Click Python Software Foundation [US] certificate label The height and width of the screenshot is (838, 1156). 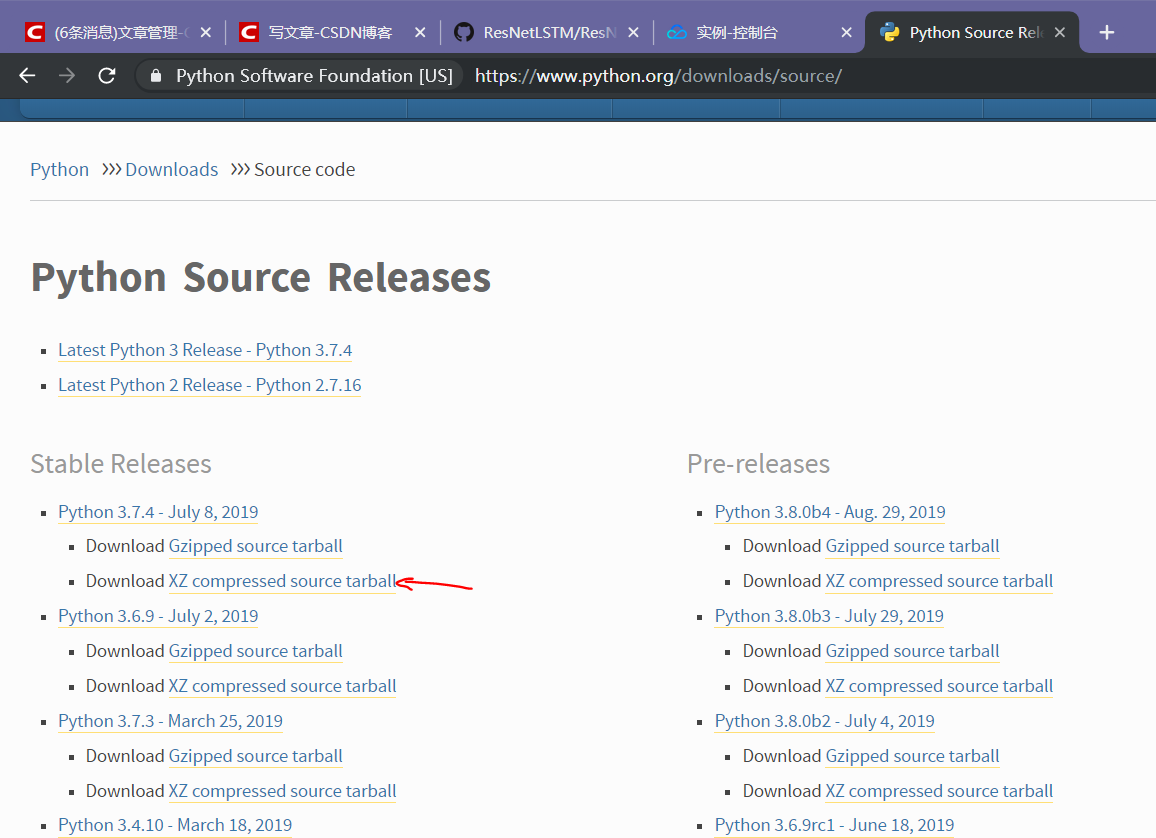pyautogui.click(x=314, y=75)
